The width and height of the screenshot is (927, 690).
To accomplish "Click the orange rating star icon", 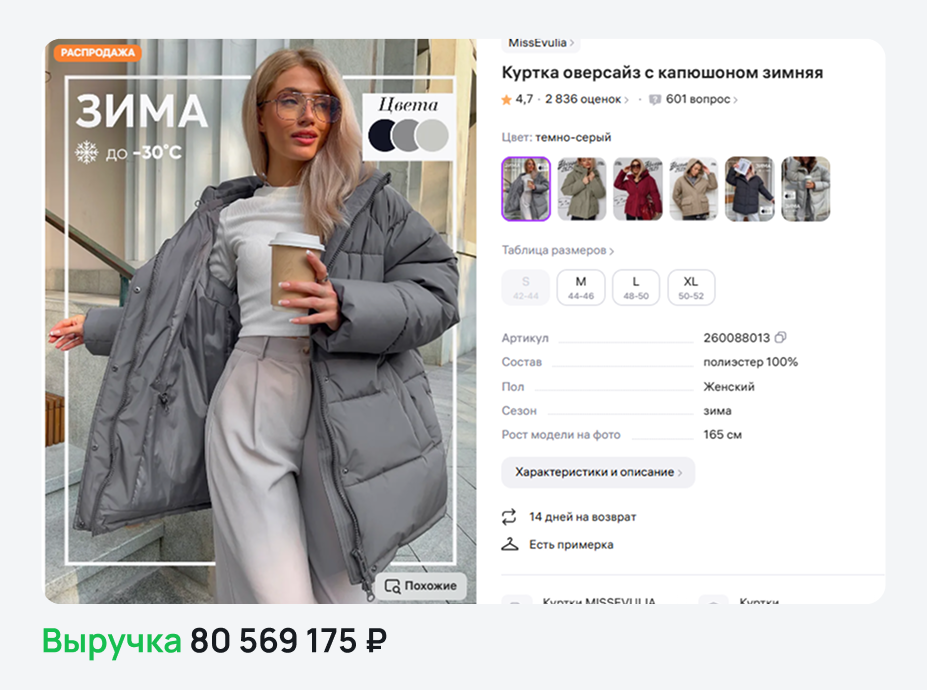I will (x=506, y=100).
